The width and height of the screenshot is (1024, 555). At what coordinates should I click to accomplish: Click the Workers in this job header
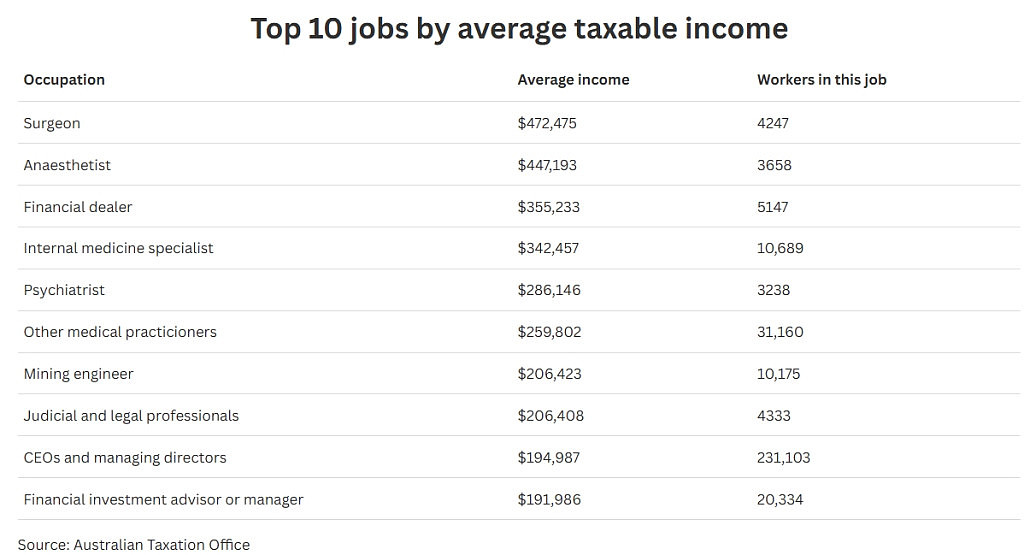point(822,80)
